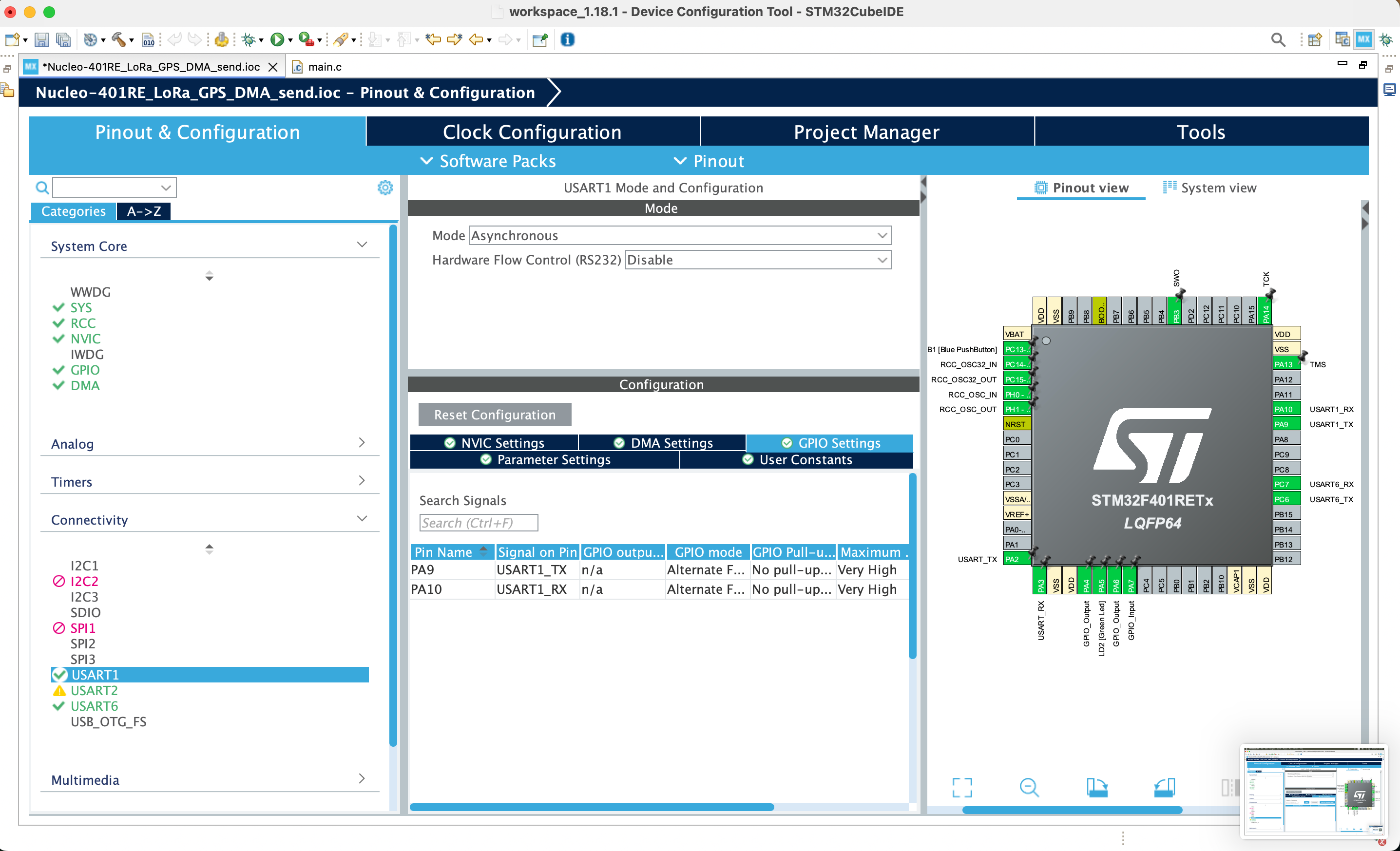Click the Save icon in toolbar

tap(41, 40)
